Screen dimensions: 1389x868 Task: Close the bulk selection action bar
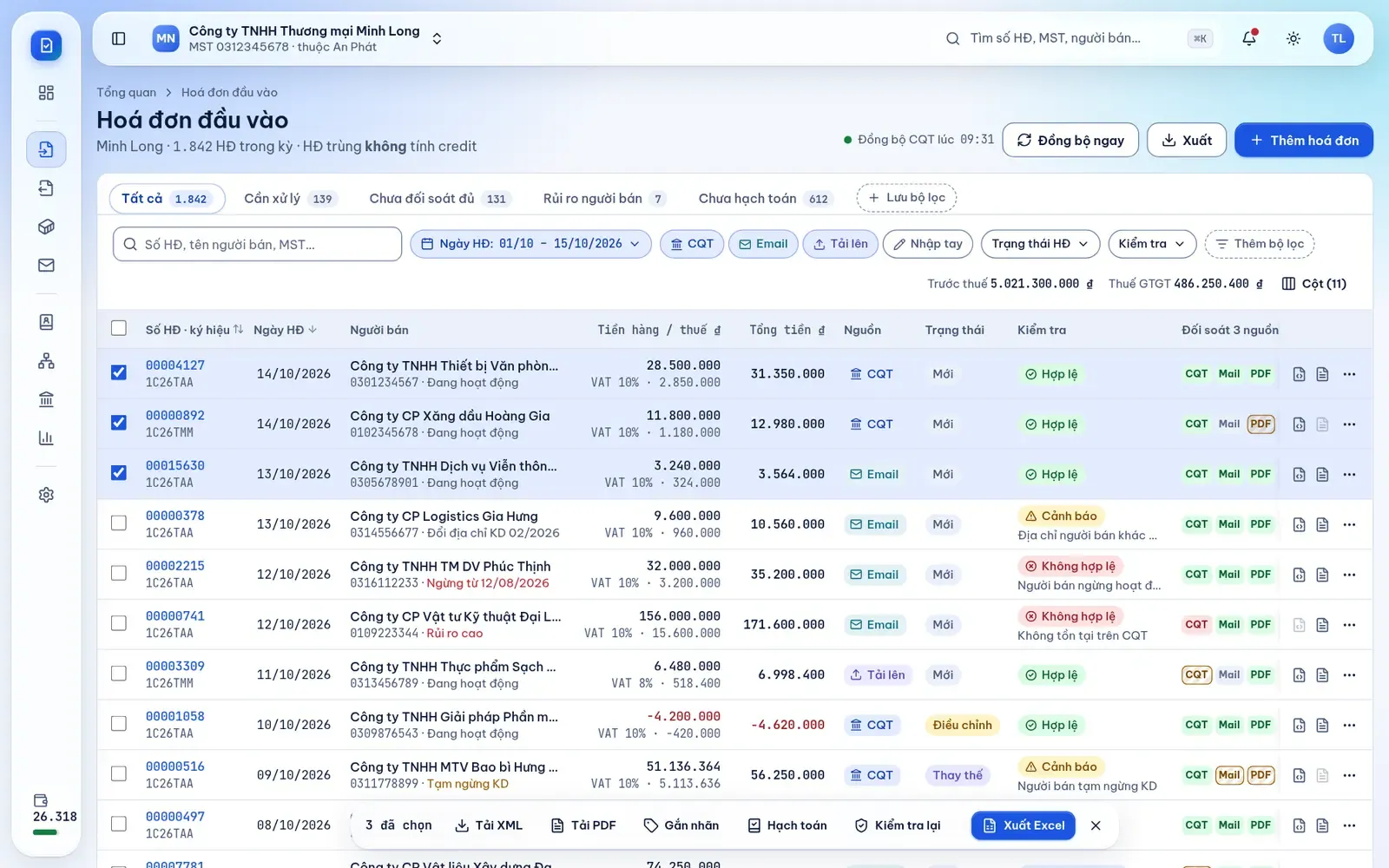tap(1096, 825)
